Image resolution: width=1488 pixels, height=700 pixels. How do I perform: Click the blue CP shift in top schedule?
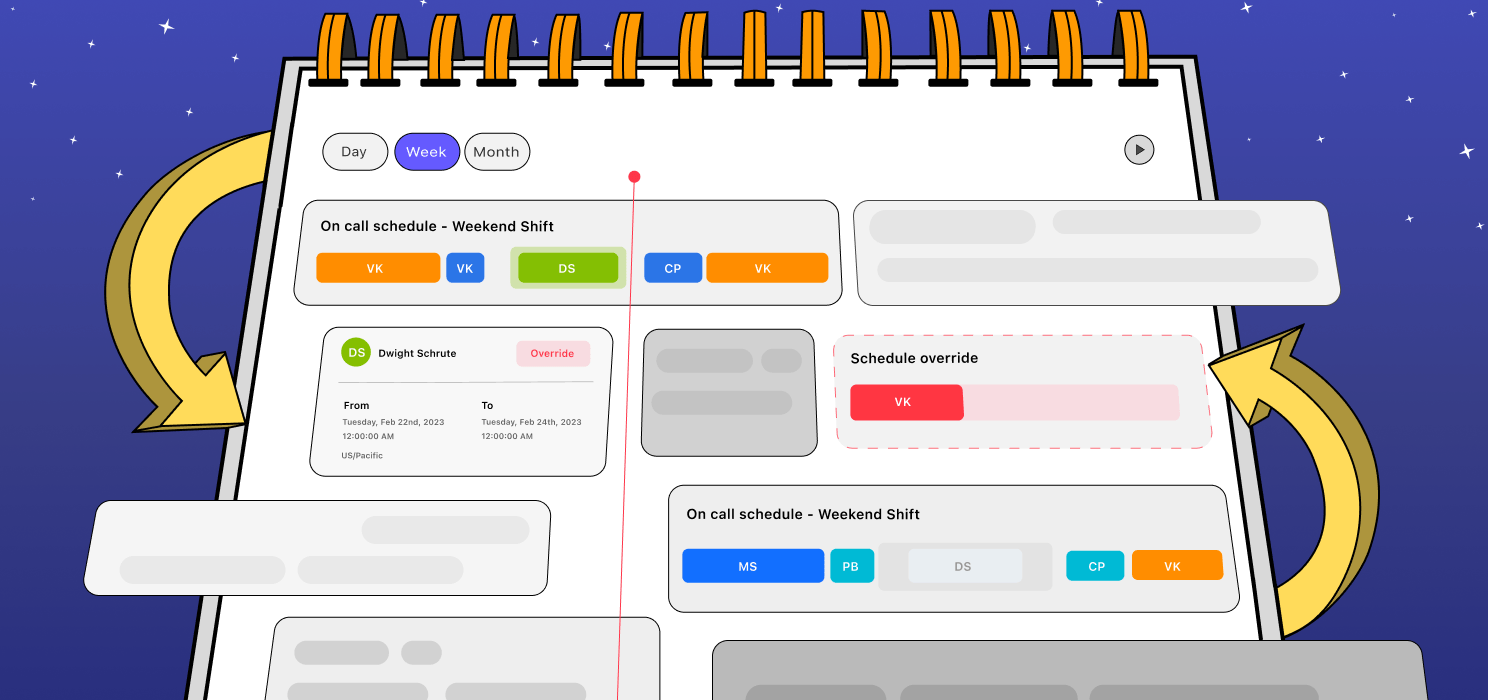(x=673, y=268)
